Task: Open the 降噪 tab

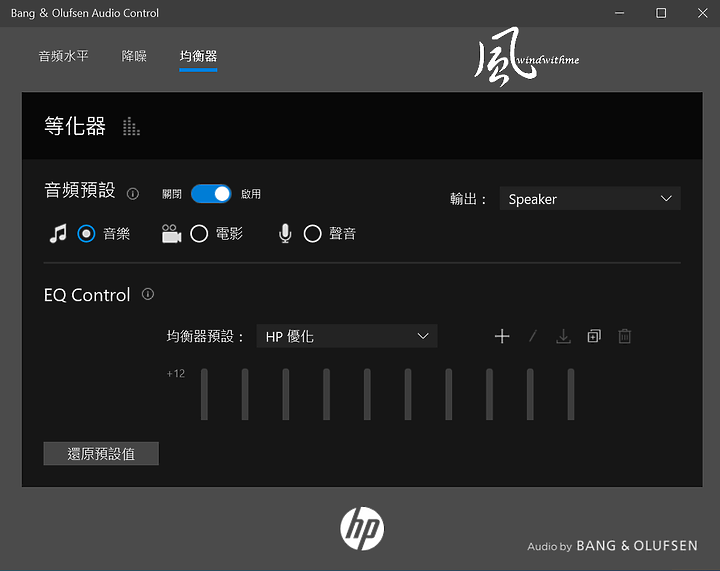Action: coord(134,56)
